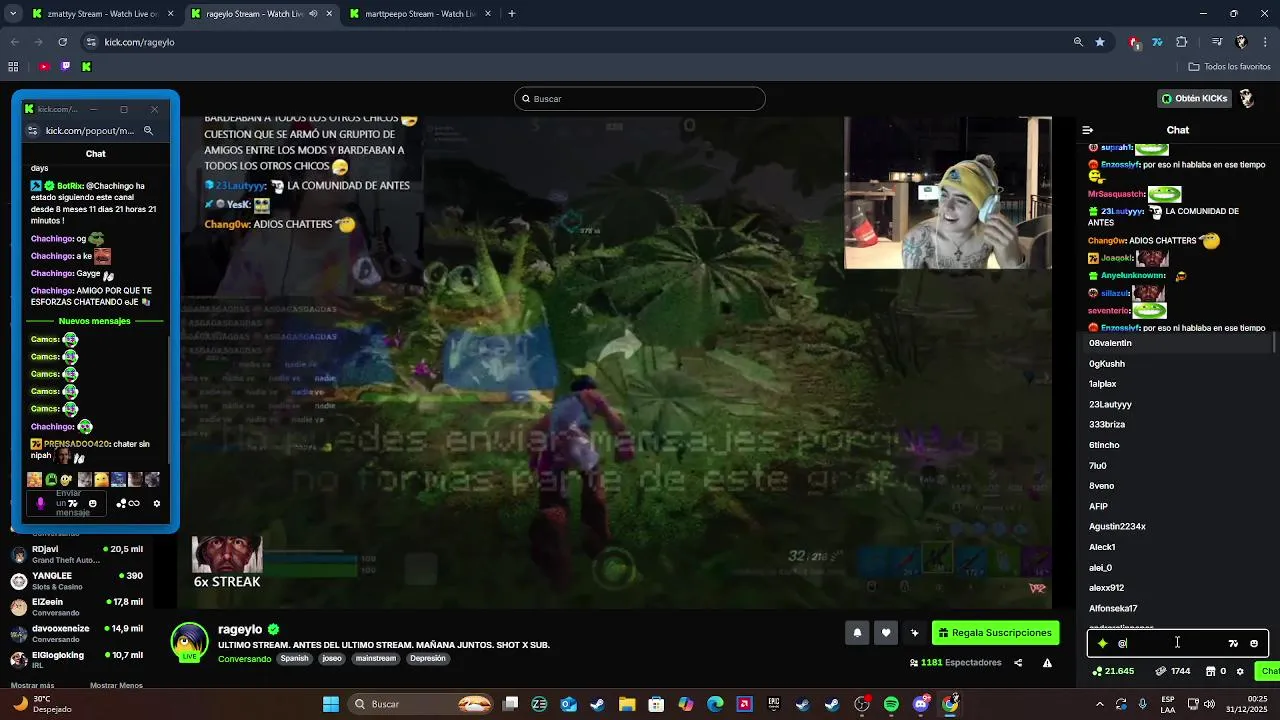Click Mostrar más in sidebar

(32, 685)
